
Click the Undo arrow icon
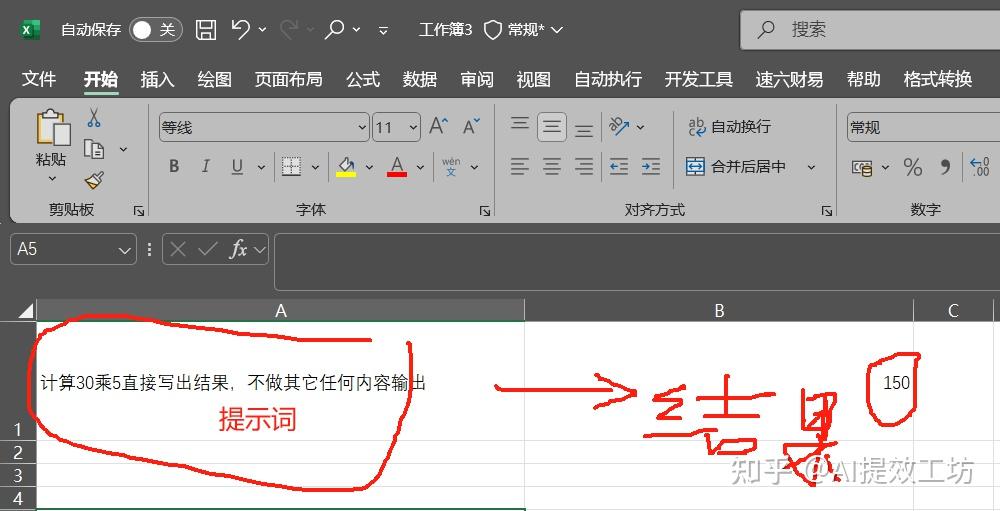tap(240, 29)
